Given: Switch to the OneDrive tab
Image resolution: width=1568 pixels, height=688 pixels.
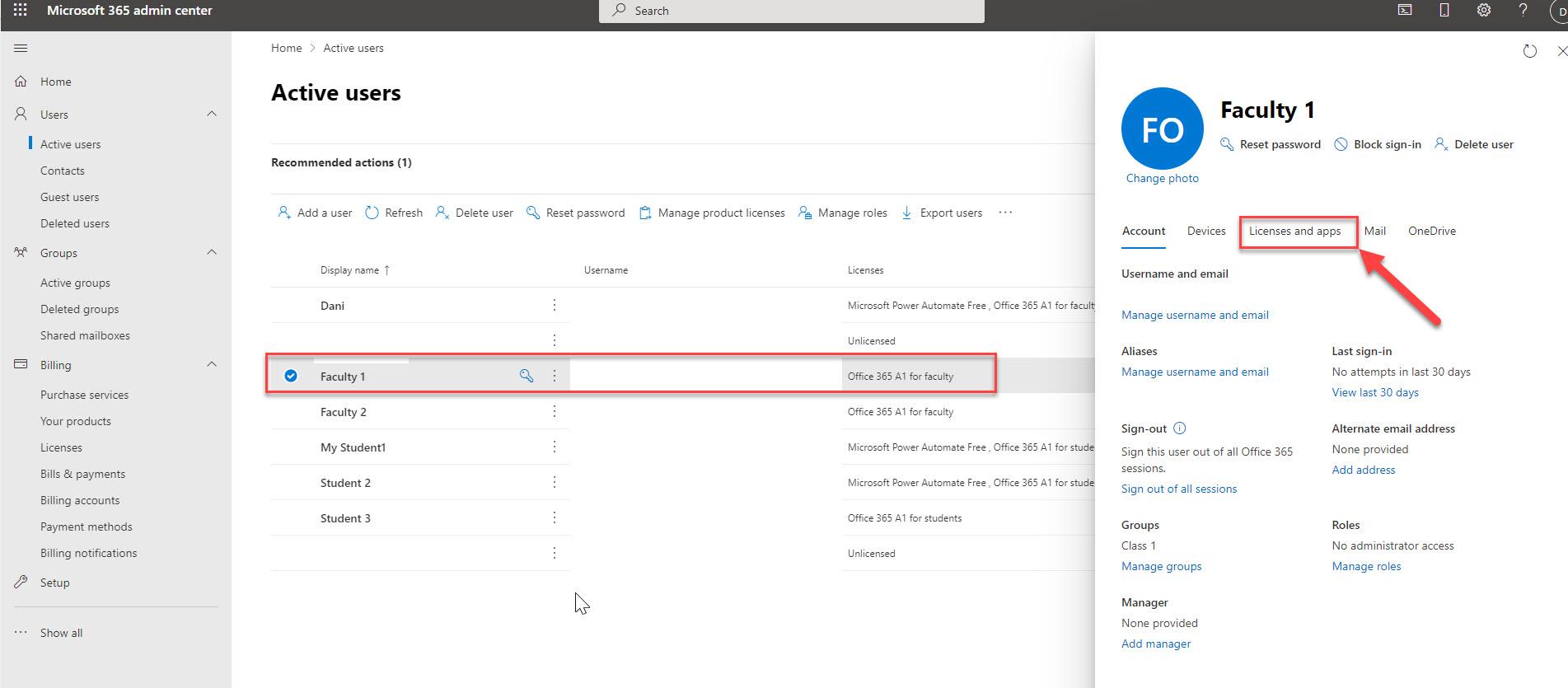Looking at the screenshot, I should [1432, 231].
